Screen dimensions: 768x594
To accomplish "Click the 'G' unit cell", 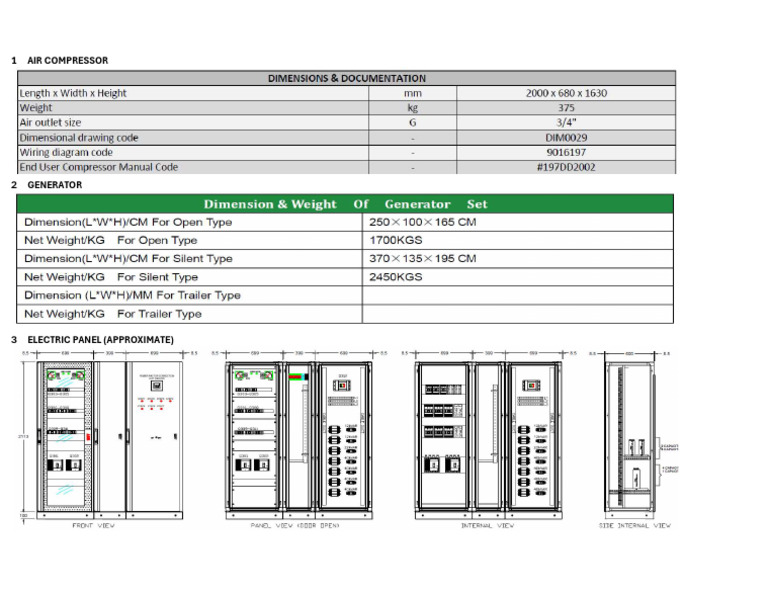I will (412, 122).
